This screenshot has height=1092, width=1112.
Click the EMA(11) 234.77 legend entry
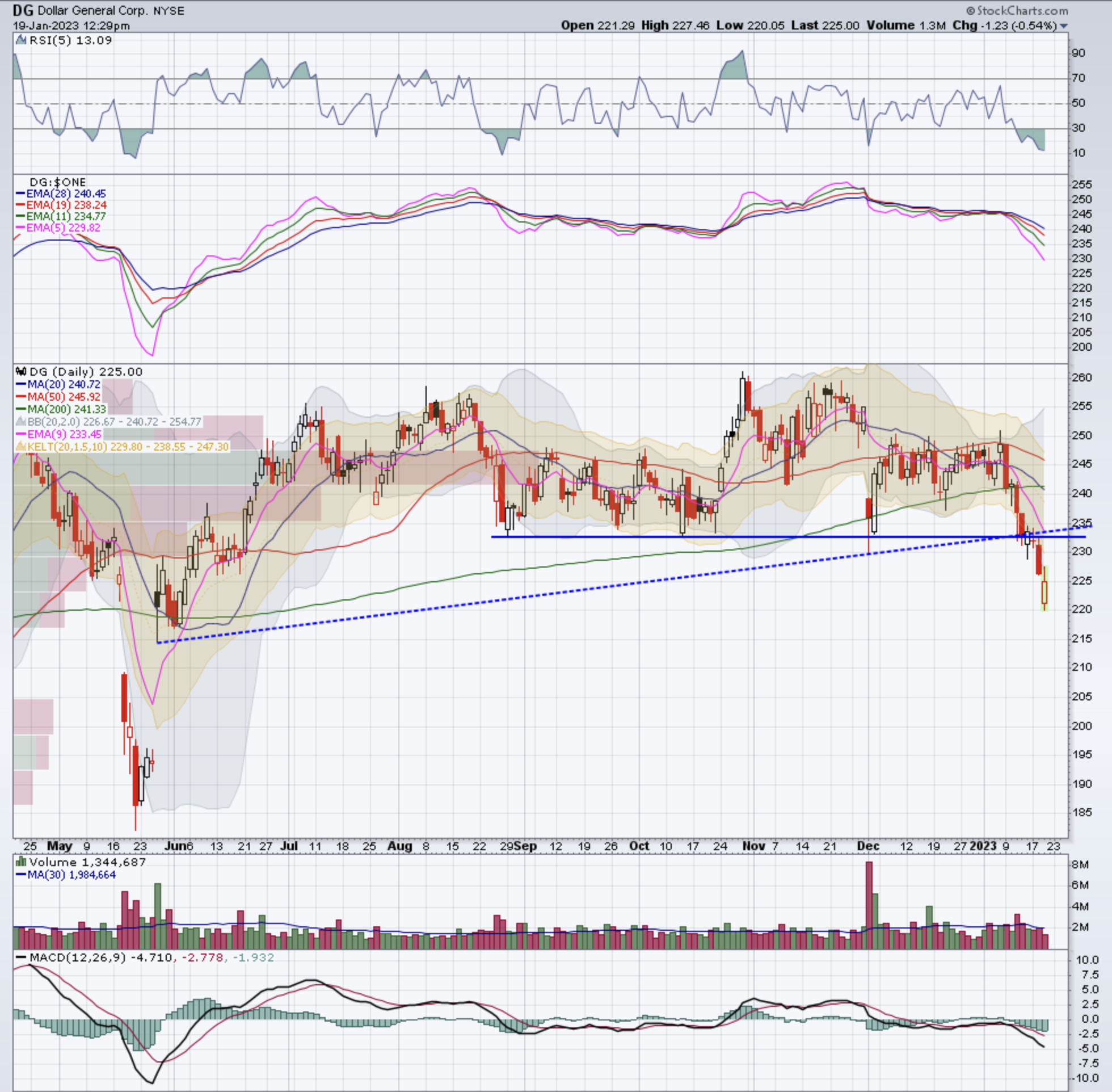[61, 216]
